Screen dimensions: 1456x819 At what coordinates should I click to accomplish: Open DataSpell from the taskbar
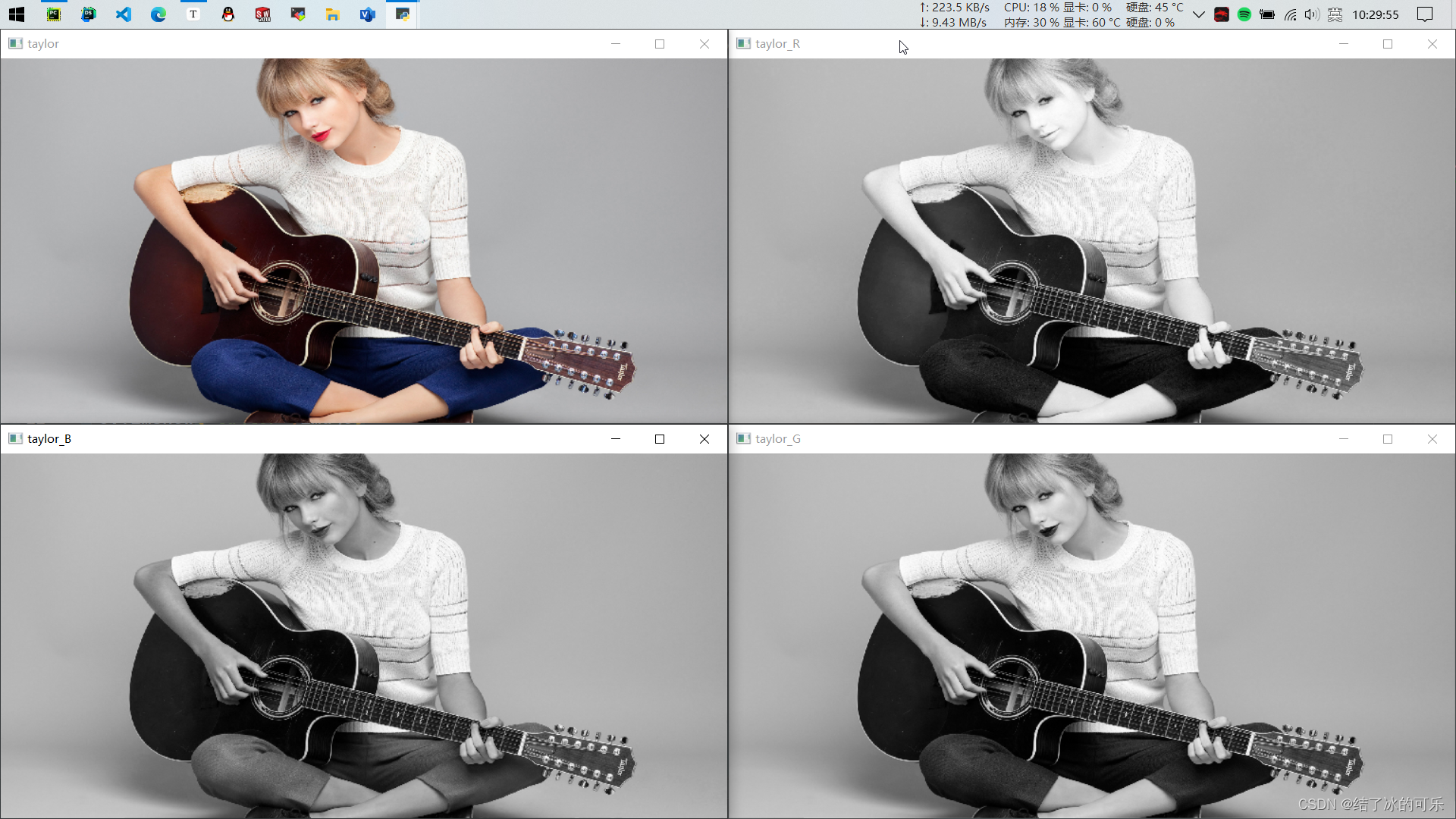pos(89,14)
